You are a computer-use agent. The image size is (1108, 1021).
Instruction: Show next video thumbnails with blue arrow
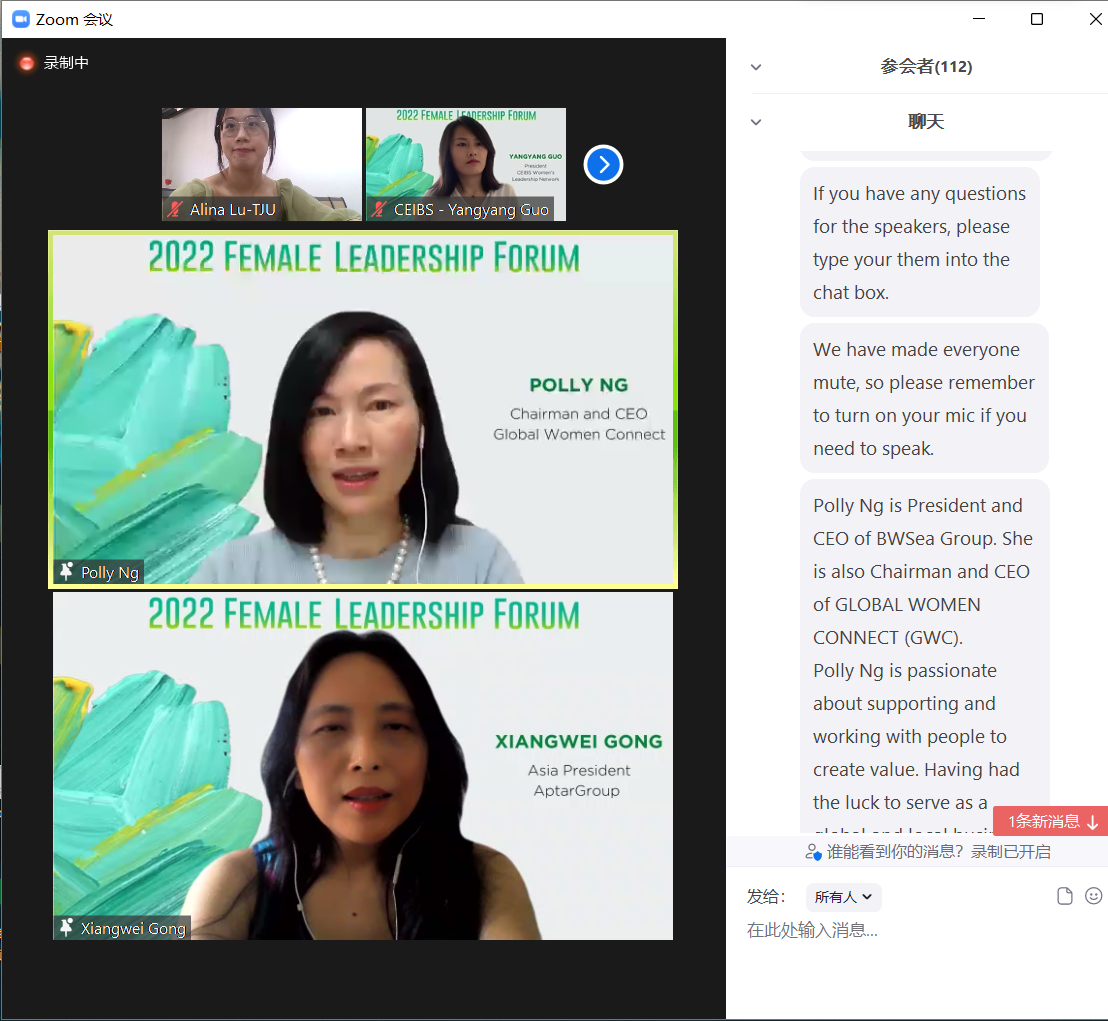(x=603, y=165)
